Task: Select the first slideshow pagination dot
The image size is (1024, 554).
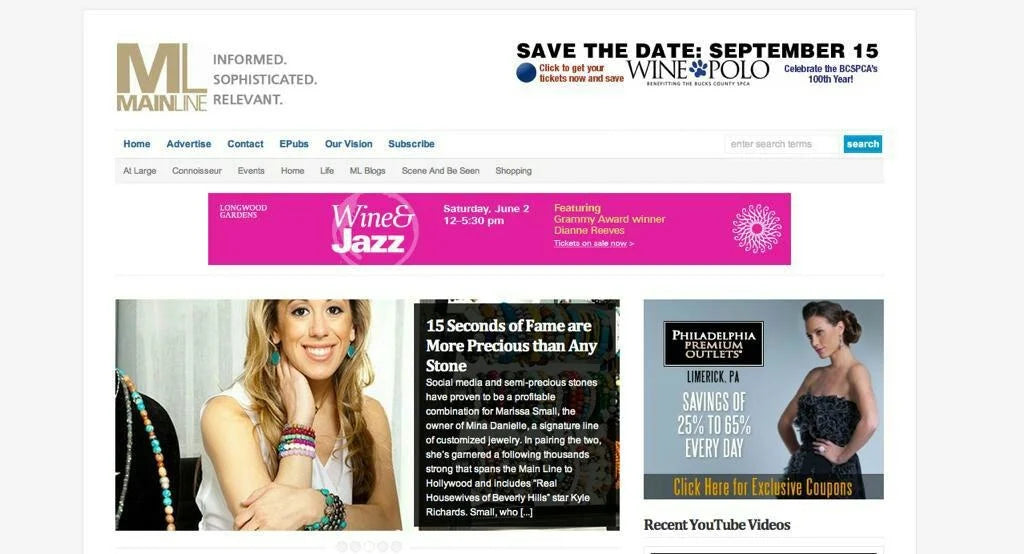Action: [342, 546]
